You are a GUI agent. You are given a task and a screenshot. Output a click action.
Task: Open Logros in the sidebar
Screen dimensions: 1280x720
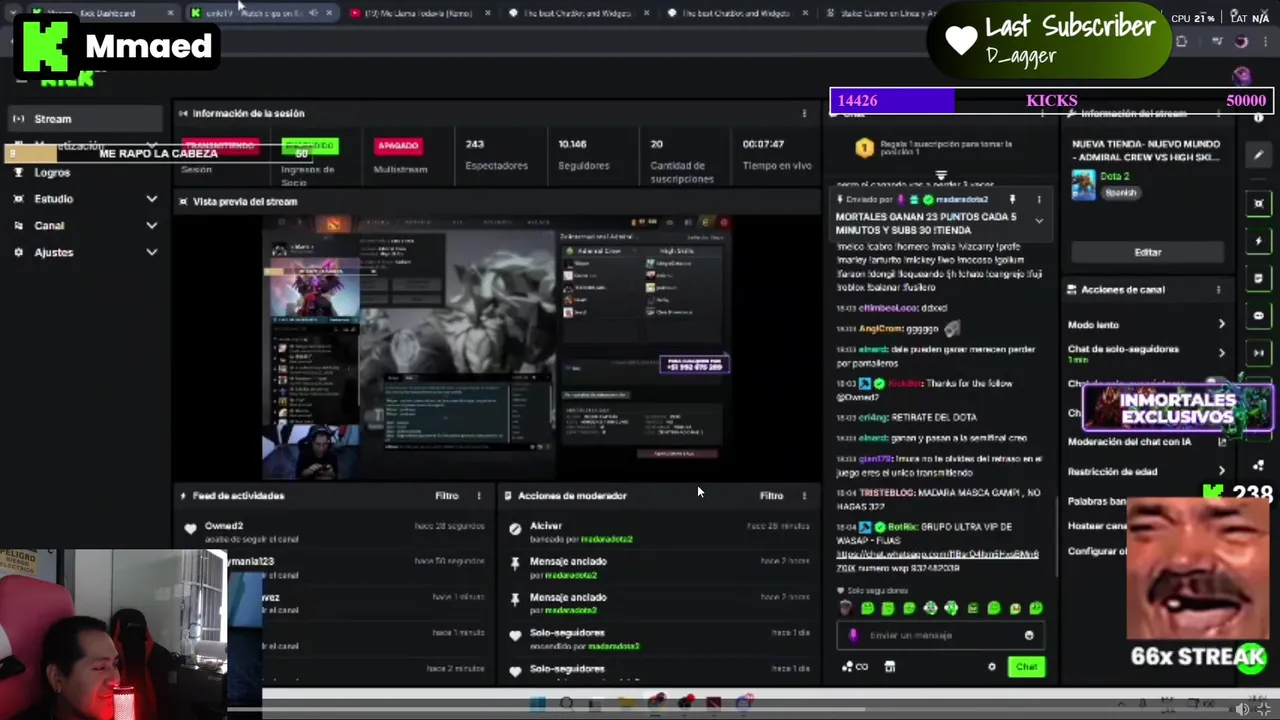(x=52, y=172)
